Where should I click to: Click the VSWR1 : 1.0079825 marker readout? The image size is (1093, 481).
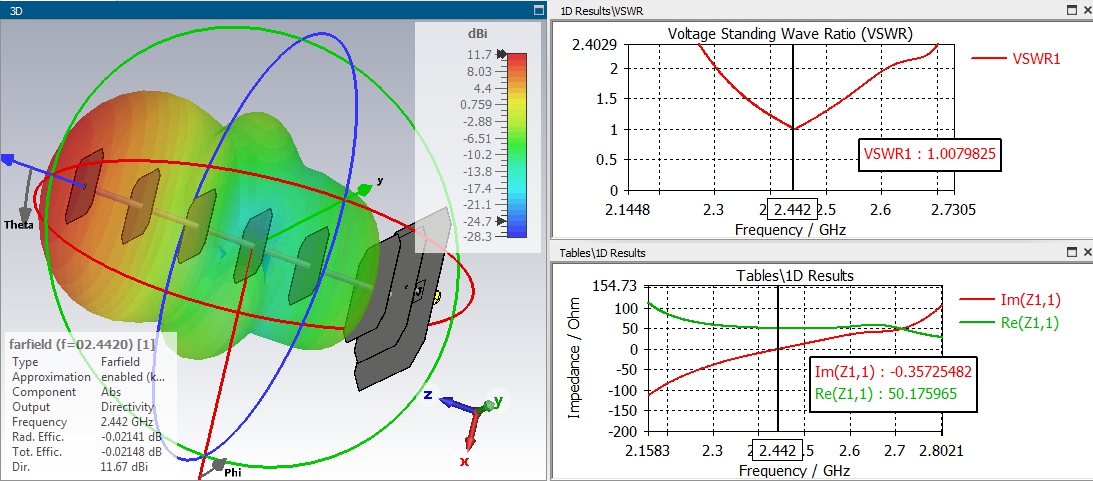930,155
